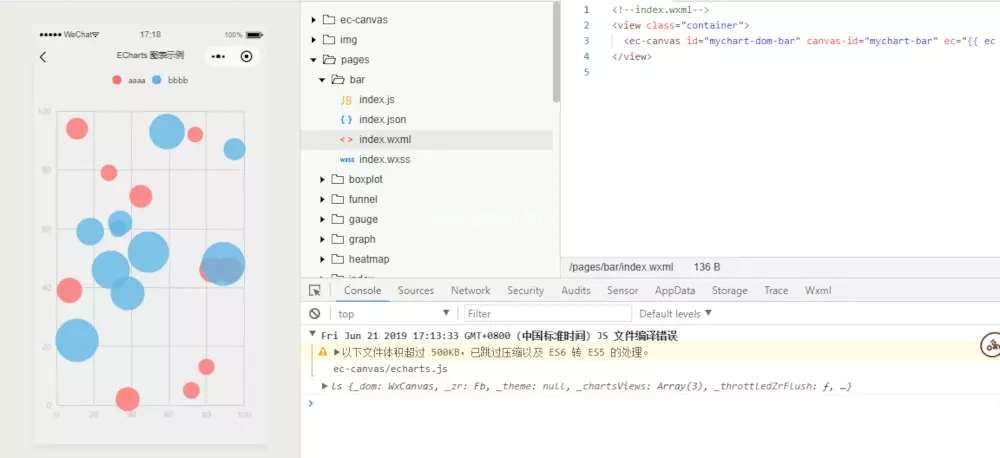Collapse the pages folder
Viewport: 1000px width, 458px height.
tap(314, 60)
